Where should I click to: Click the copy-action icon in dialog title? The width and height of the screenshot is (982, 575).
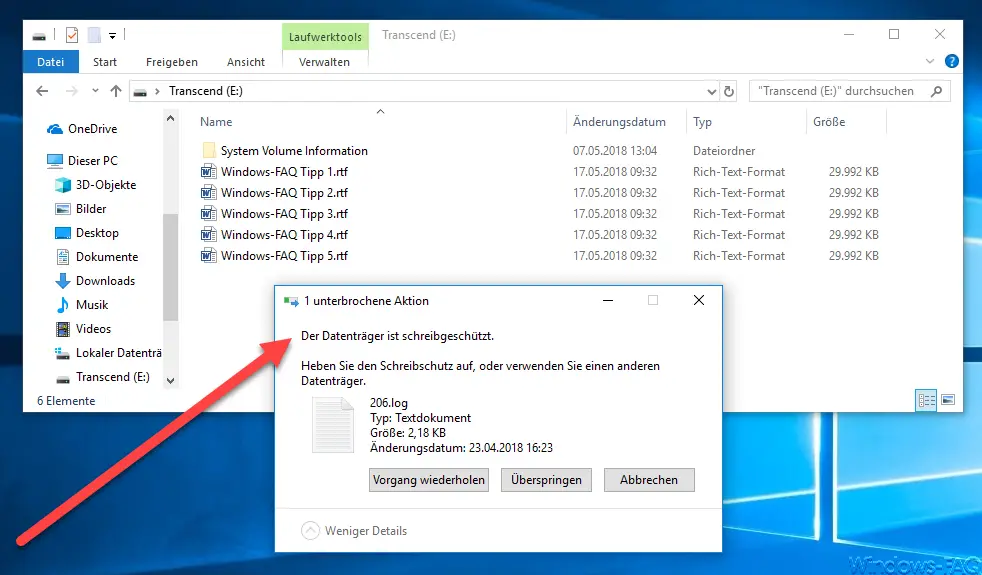point(291,301)
